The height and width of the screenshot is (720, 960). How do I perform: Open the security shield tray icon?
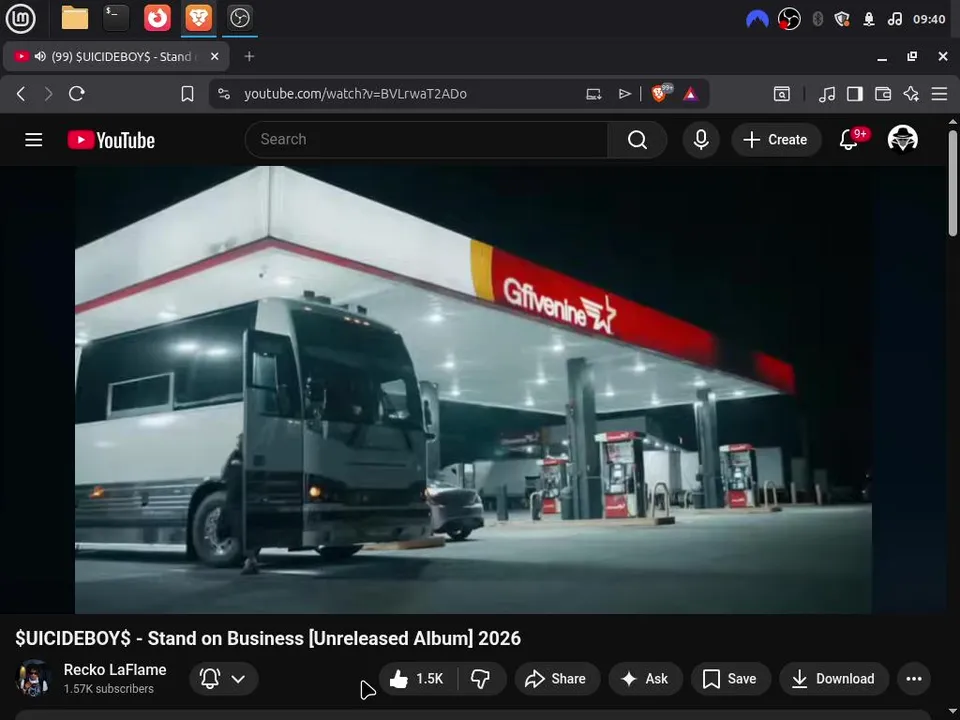[842, 19]
